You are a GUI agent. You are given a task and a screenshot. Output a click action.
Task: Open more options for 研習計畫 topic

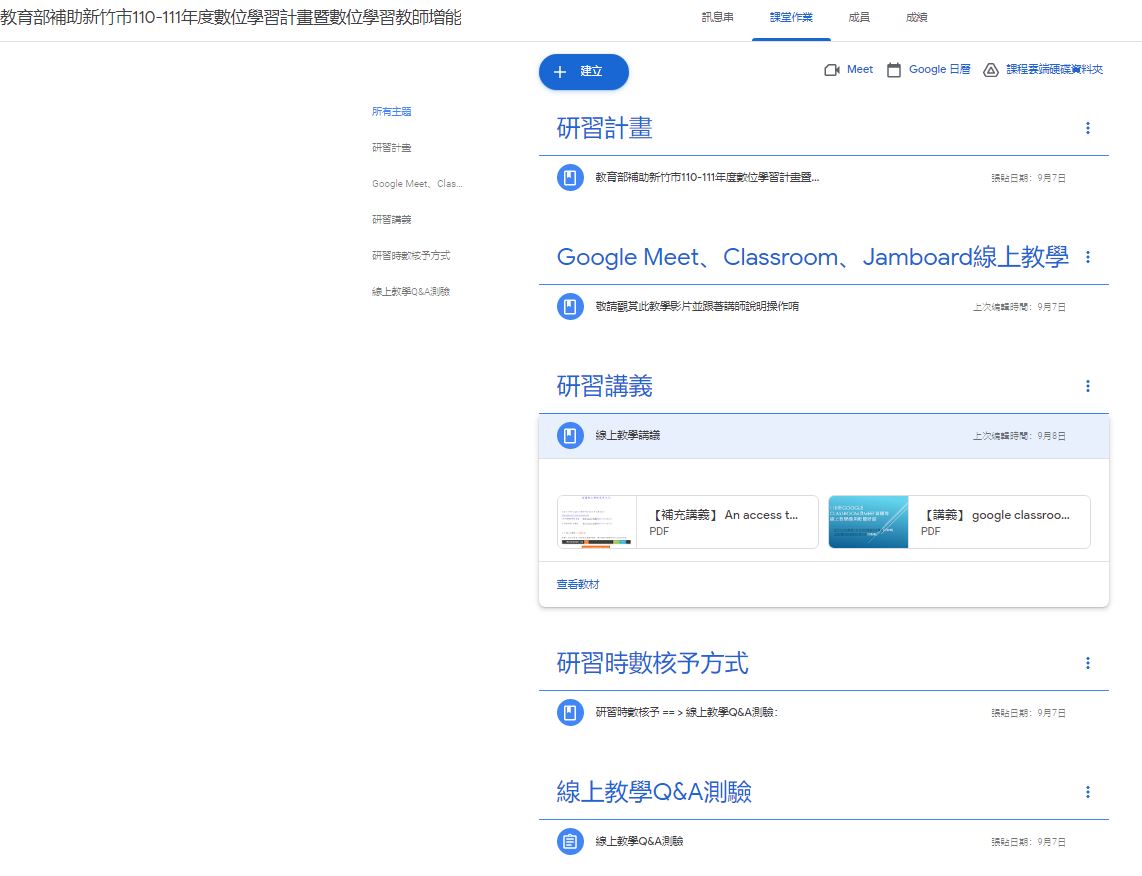click(1088, 128)
